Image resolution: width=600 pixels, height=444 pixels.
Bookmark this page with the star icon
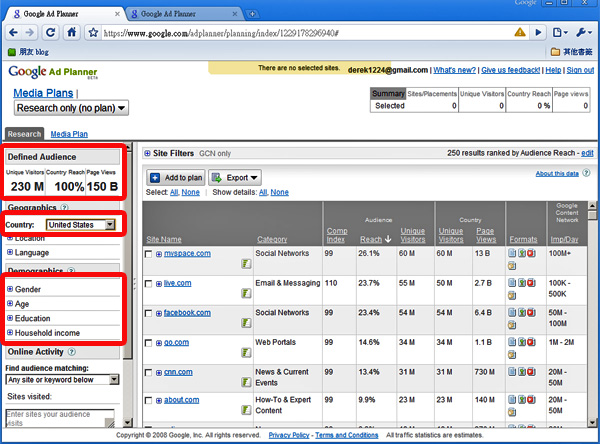(x=93, y=33)
